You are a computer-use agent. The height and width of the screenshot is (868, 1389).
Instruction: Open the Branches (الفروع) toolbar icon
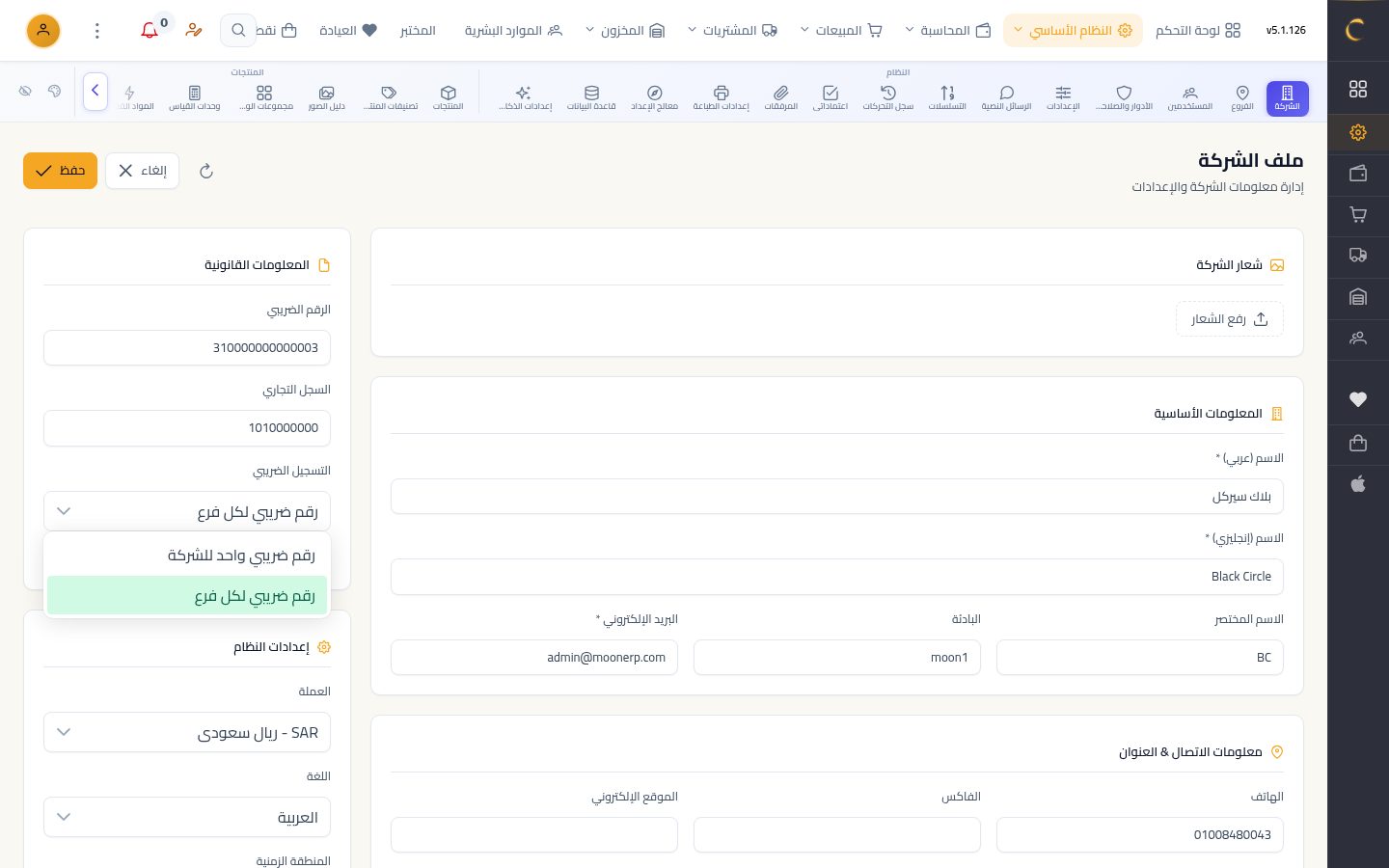pyautogui.click(x=1242, y=97)
